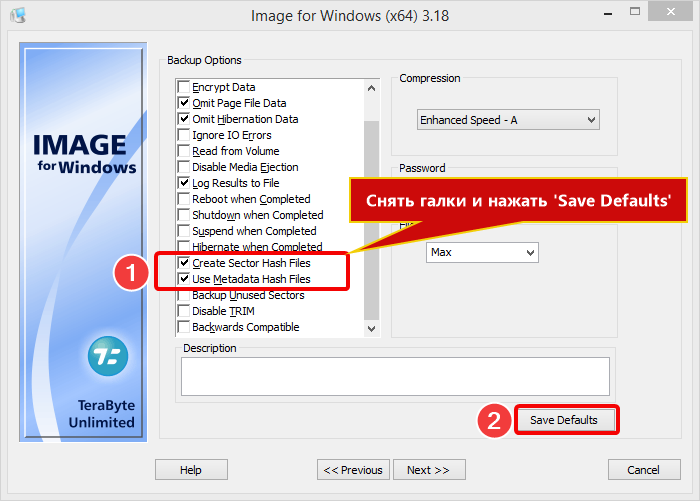This screenshot has height=501, width=700.
Task: Click the TeraByte Unlimited logo icon
Action: [x=108, y=356]
